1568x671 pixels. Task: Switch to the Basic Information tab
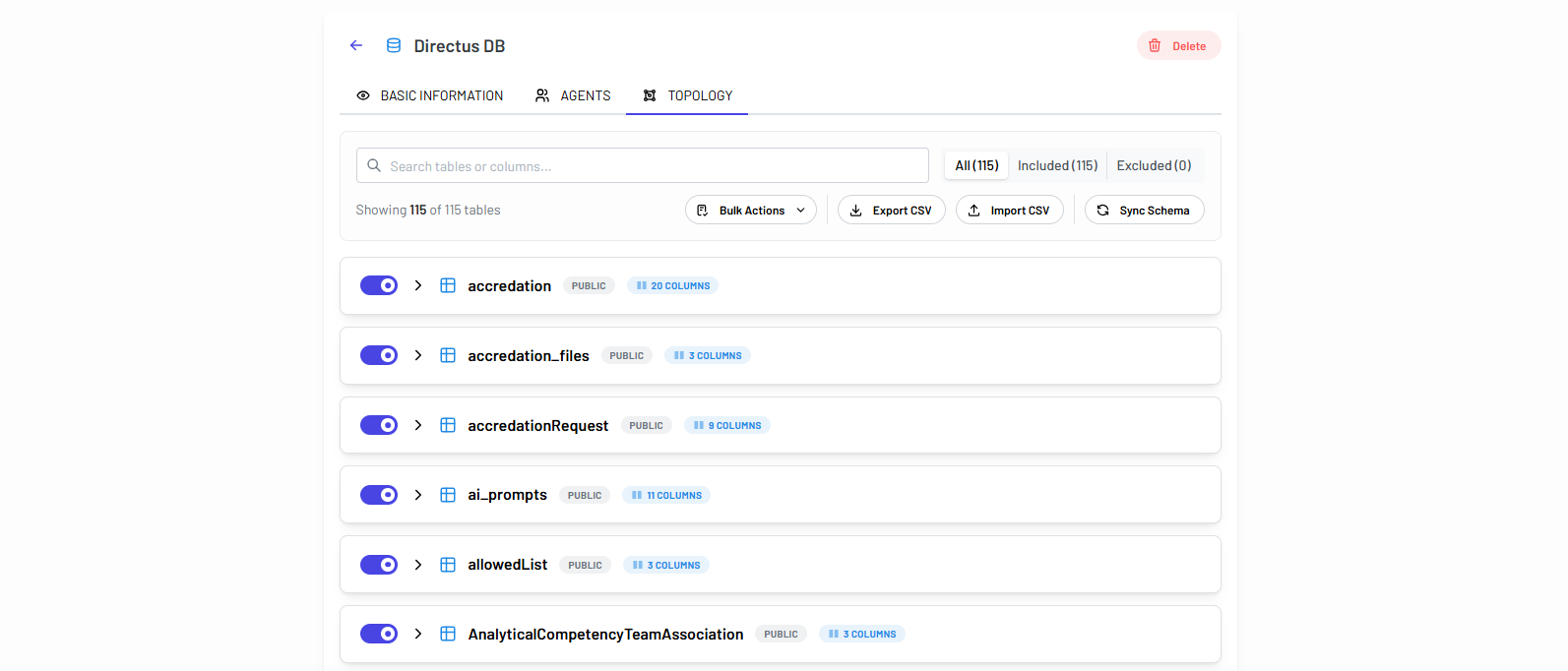point(430,95)
